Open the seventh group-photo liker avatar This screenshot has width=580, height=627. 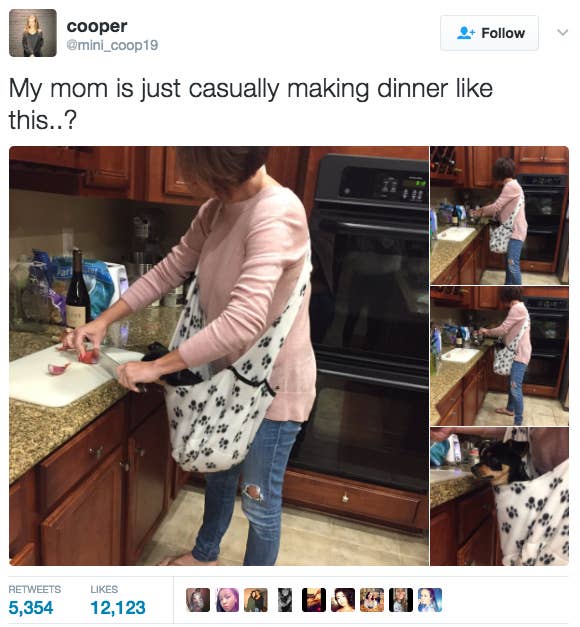pos(372,600)
